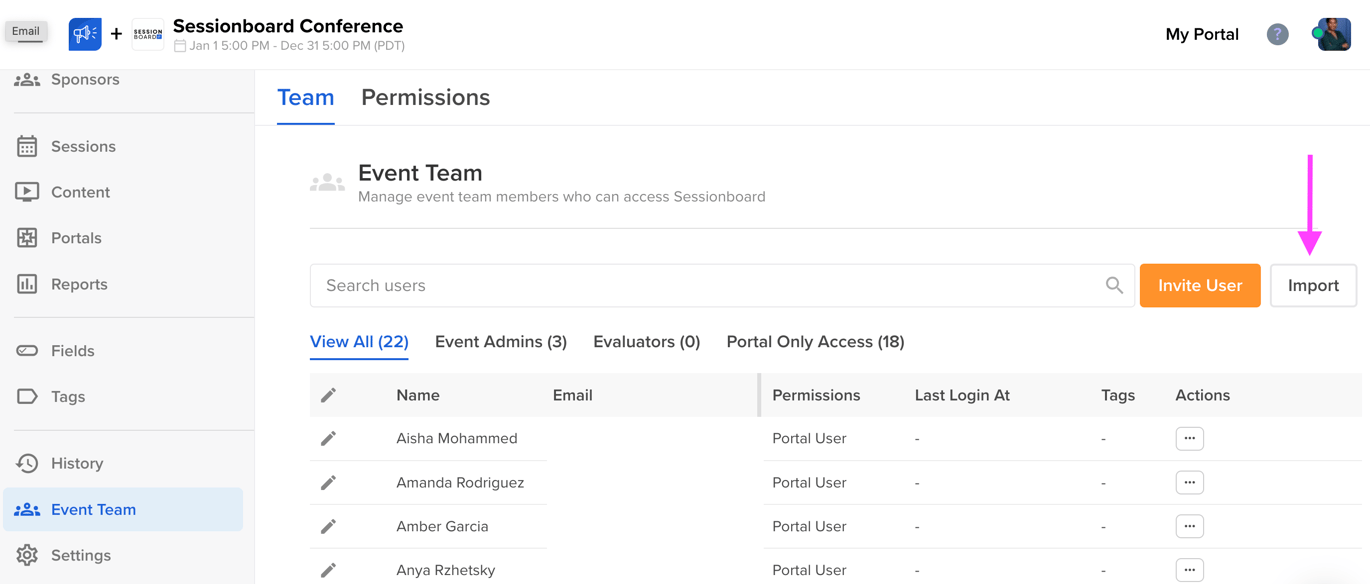Open the Sessions section in the sidebar
The image size is (1370, 584).
pyautogui.click(x=83, y=146)
